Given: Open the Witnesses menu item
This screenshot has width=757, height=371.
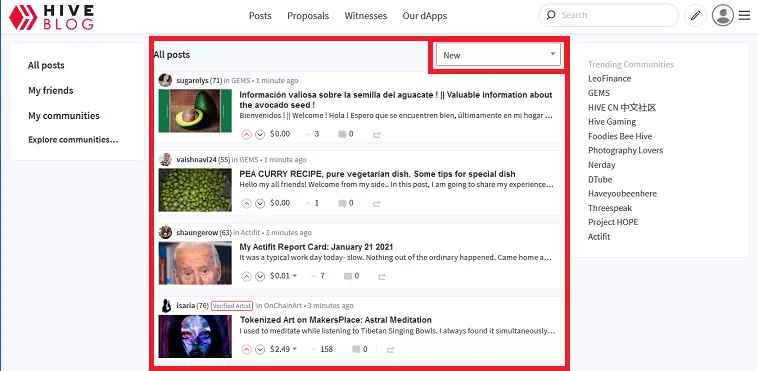Looking at the screenshot, I should [x=366, y=16].
